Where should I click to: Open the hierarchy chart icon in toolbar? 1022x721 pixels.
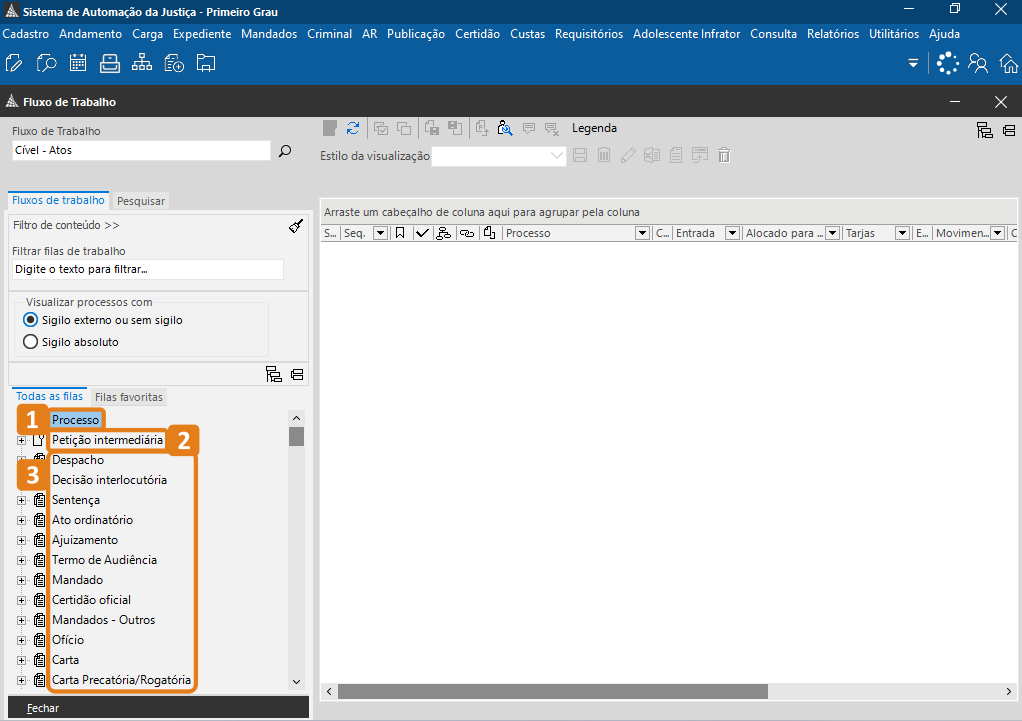coord(142,64)
